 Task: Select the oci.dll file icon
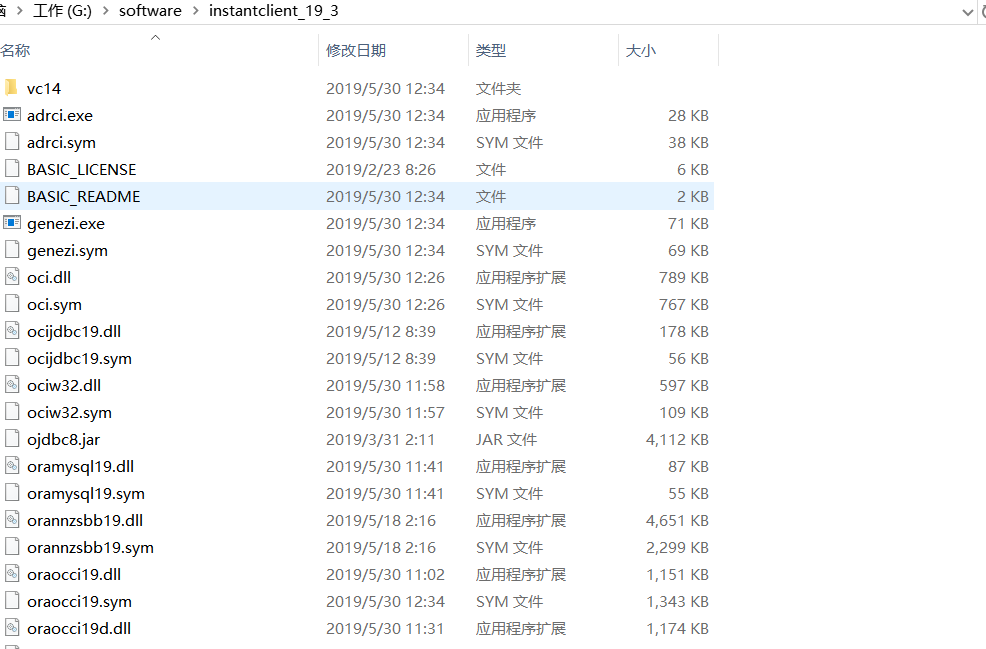coord(12,277)
